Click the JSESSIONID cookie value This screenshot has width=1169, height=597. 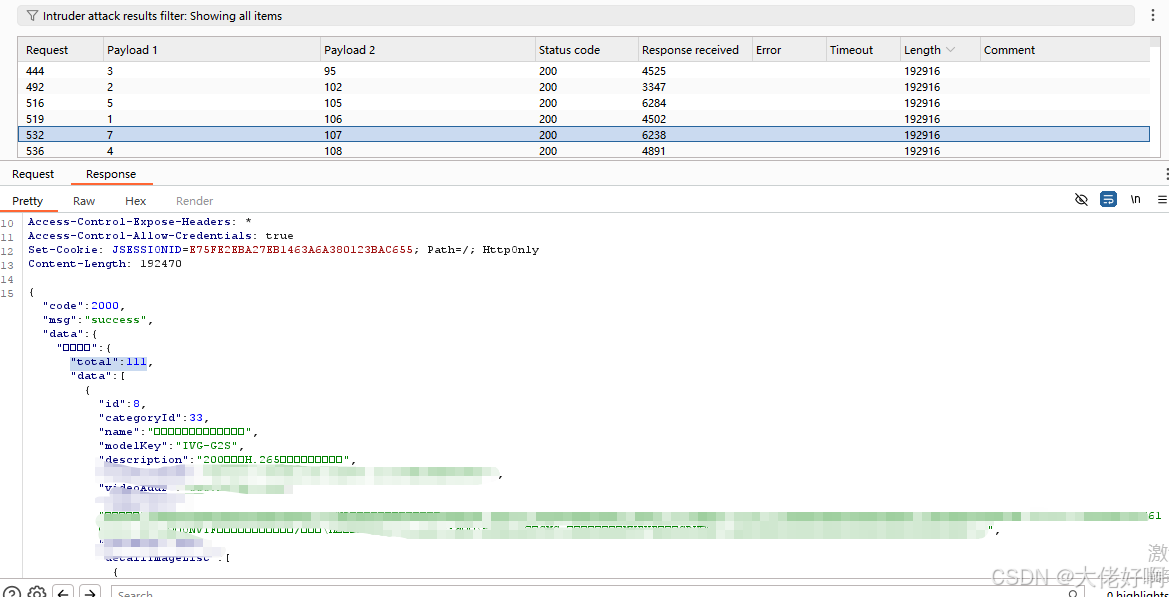point(301,250)
